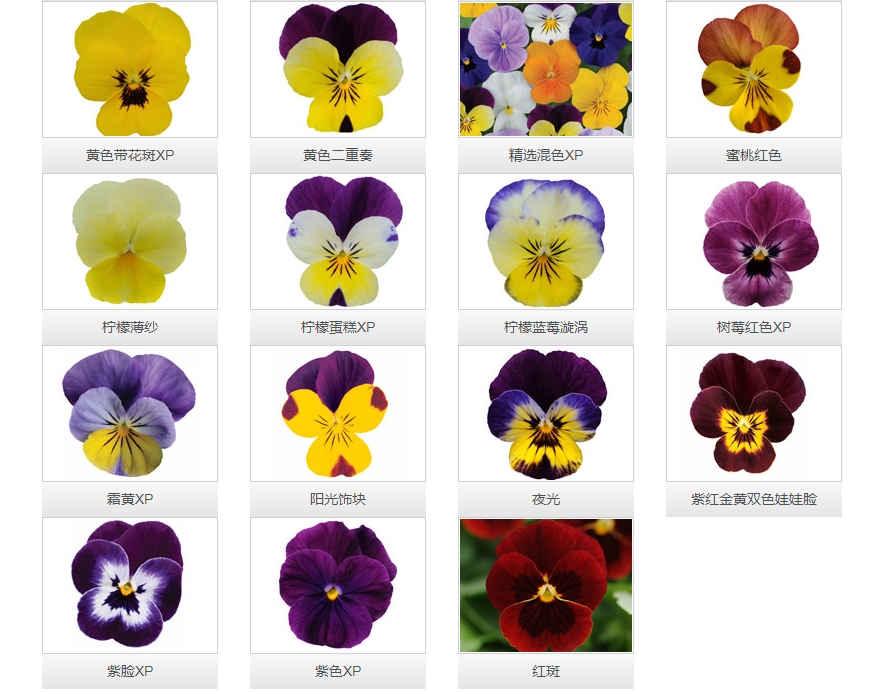Click the 柠檬蓝莓漩涡 flower image
Viewport: 885px width, 694px height.
click(546, 242)
